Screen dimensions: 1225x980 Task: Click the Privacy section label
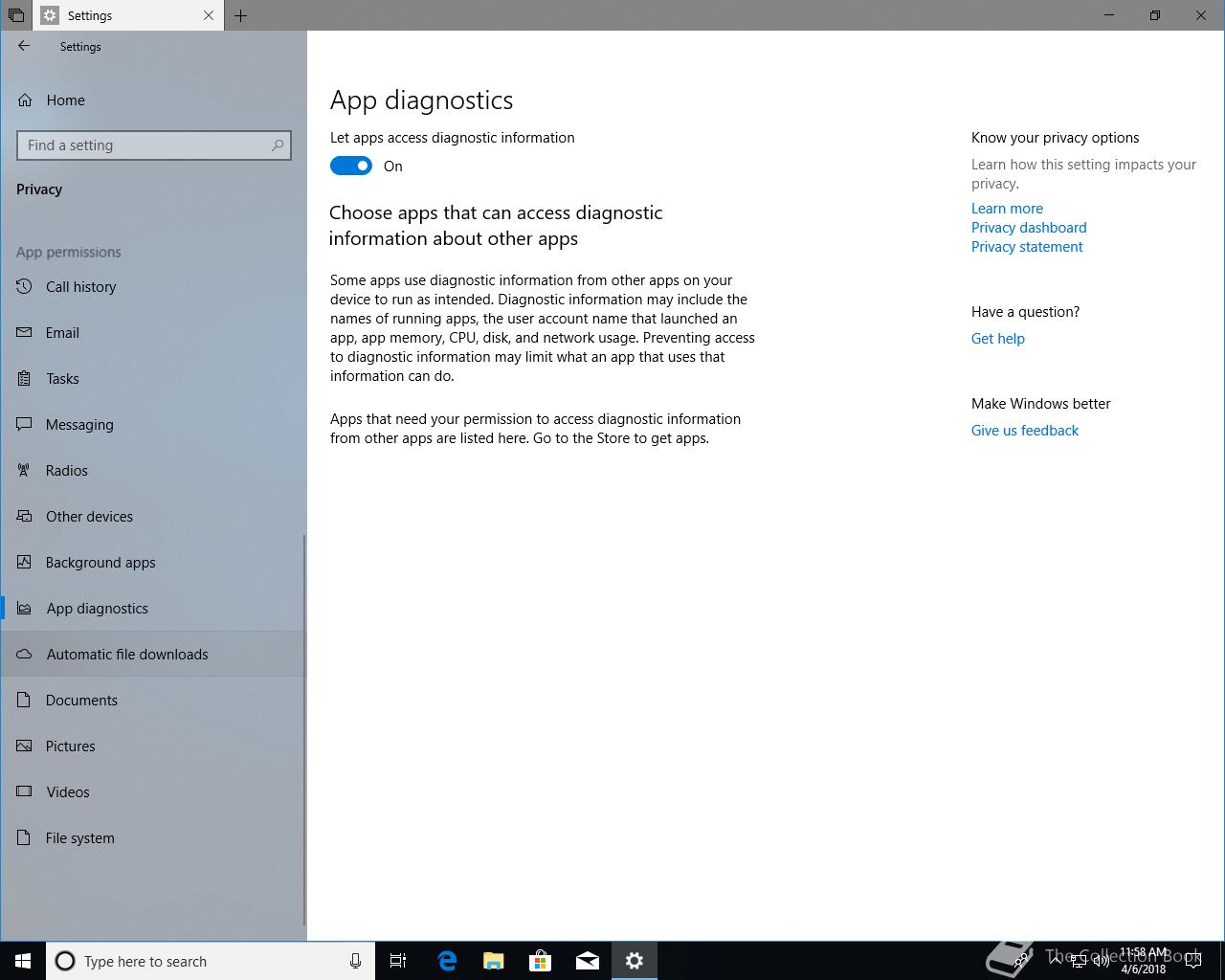coord(39,189)
